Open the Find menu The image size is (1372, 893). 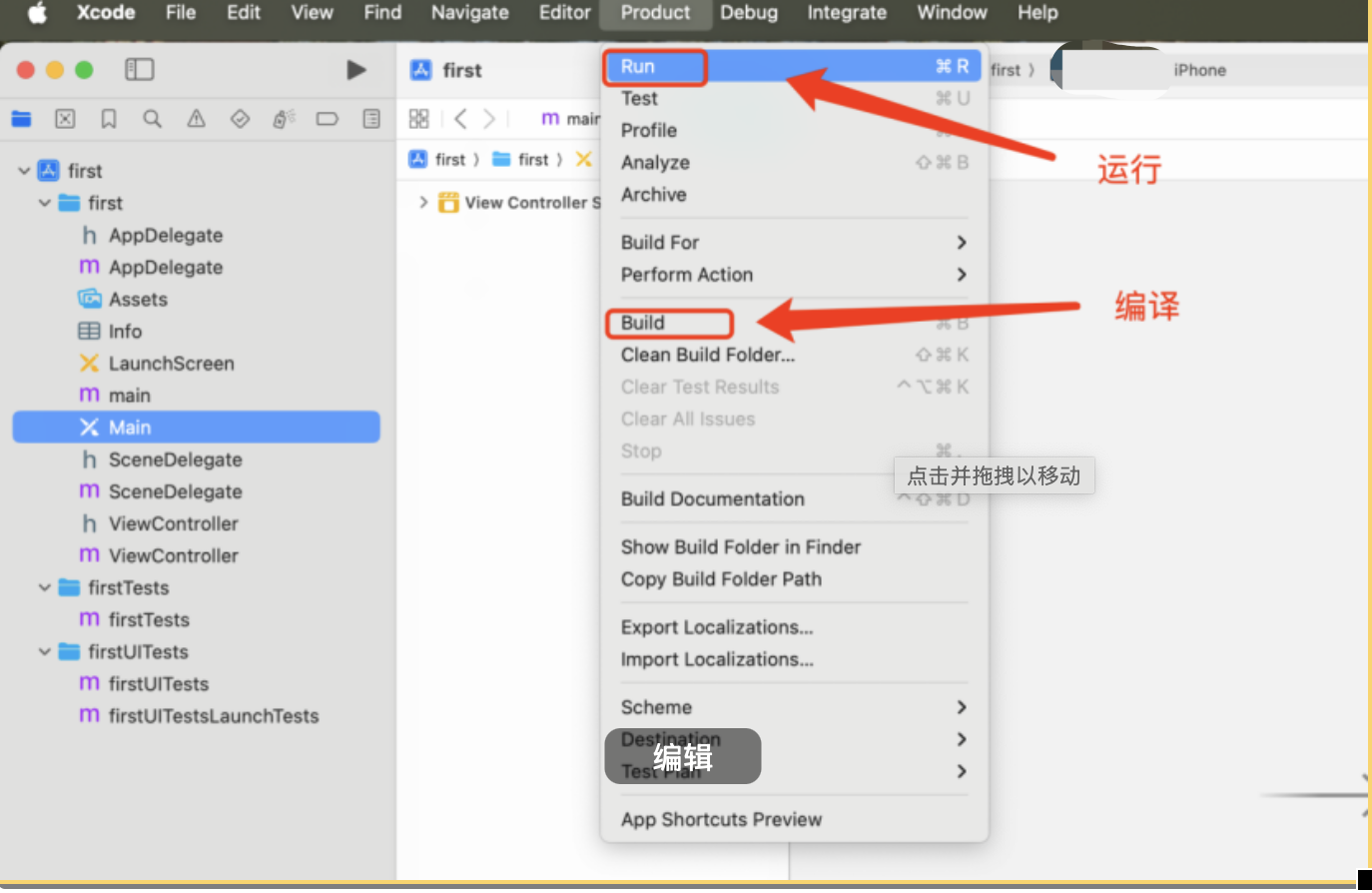pyautogui.click(x=382, y=13)
